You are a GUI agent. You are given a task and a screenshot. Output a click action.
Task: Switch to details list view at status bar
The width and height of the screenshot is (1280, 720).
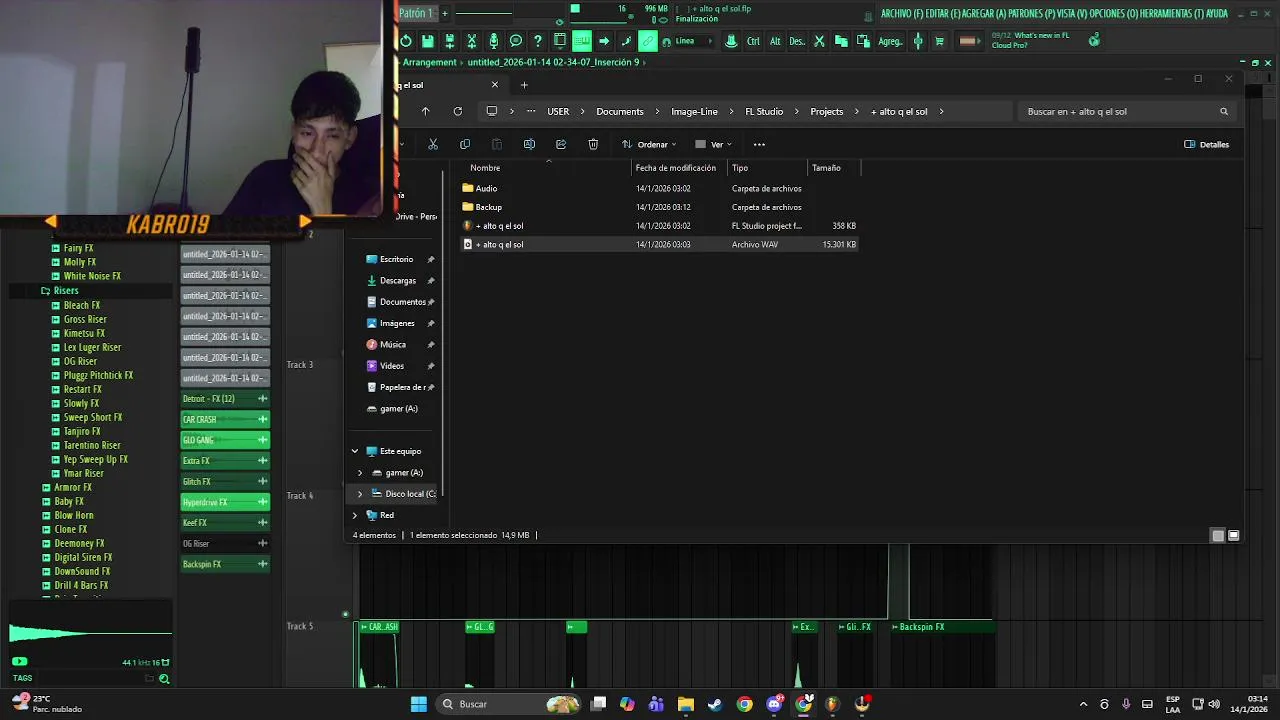pyautogui.click(x=1217, y=535)
